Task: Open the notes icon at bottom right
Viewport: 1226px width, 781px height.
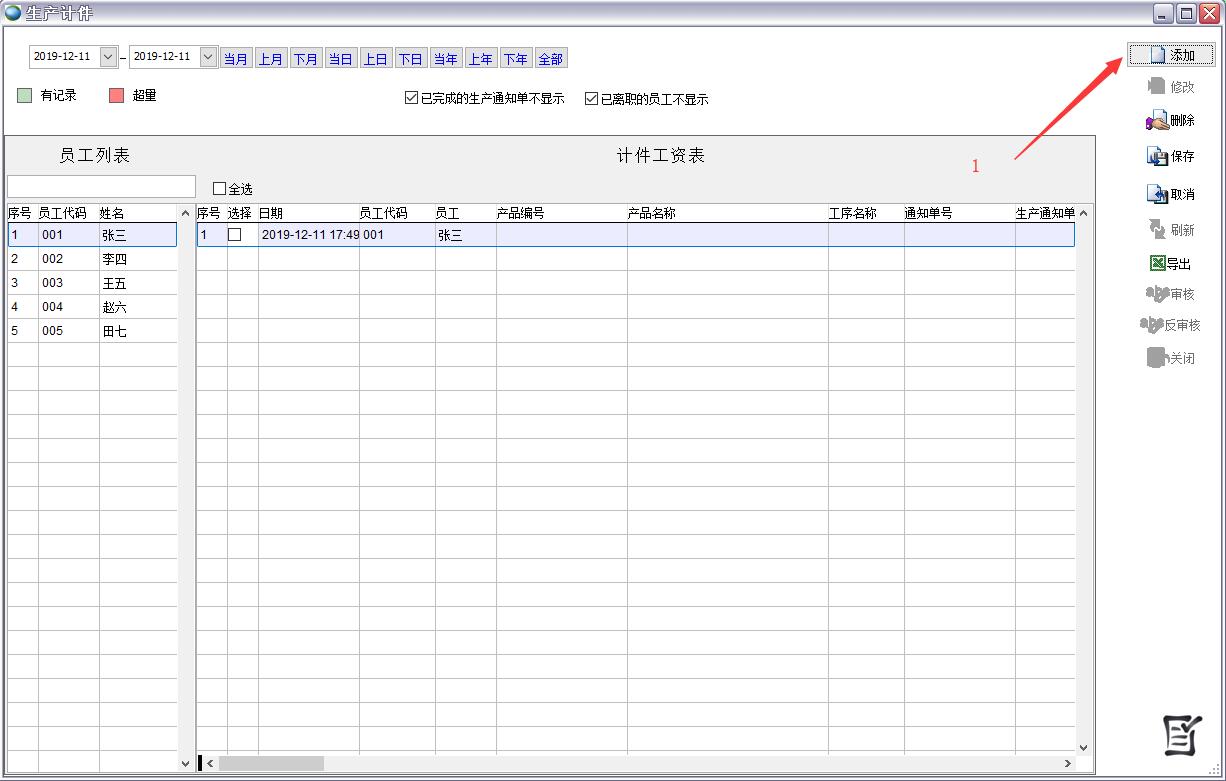Action: point(1183,736)
